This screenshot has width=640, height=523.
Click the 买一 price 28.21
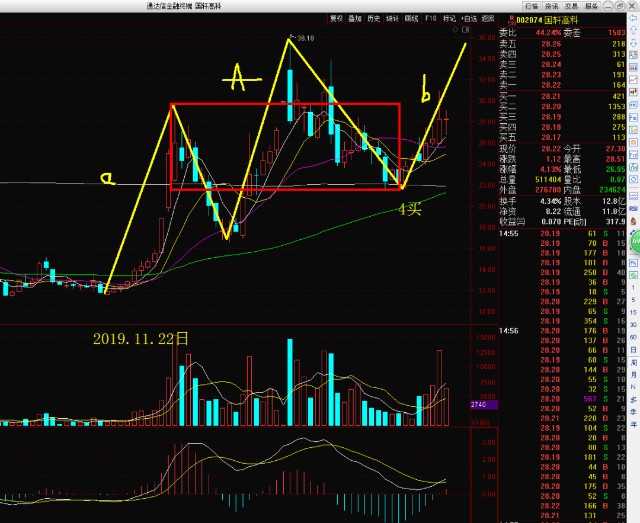551,96
